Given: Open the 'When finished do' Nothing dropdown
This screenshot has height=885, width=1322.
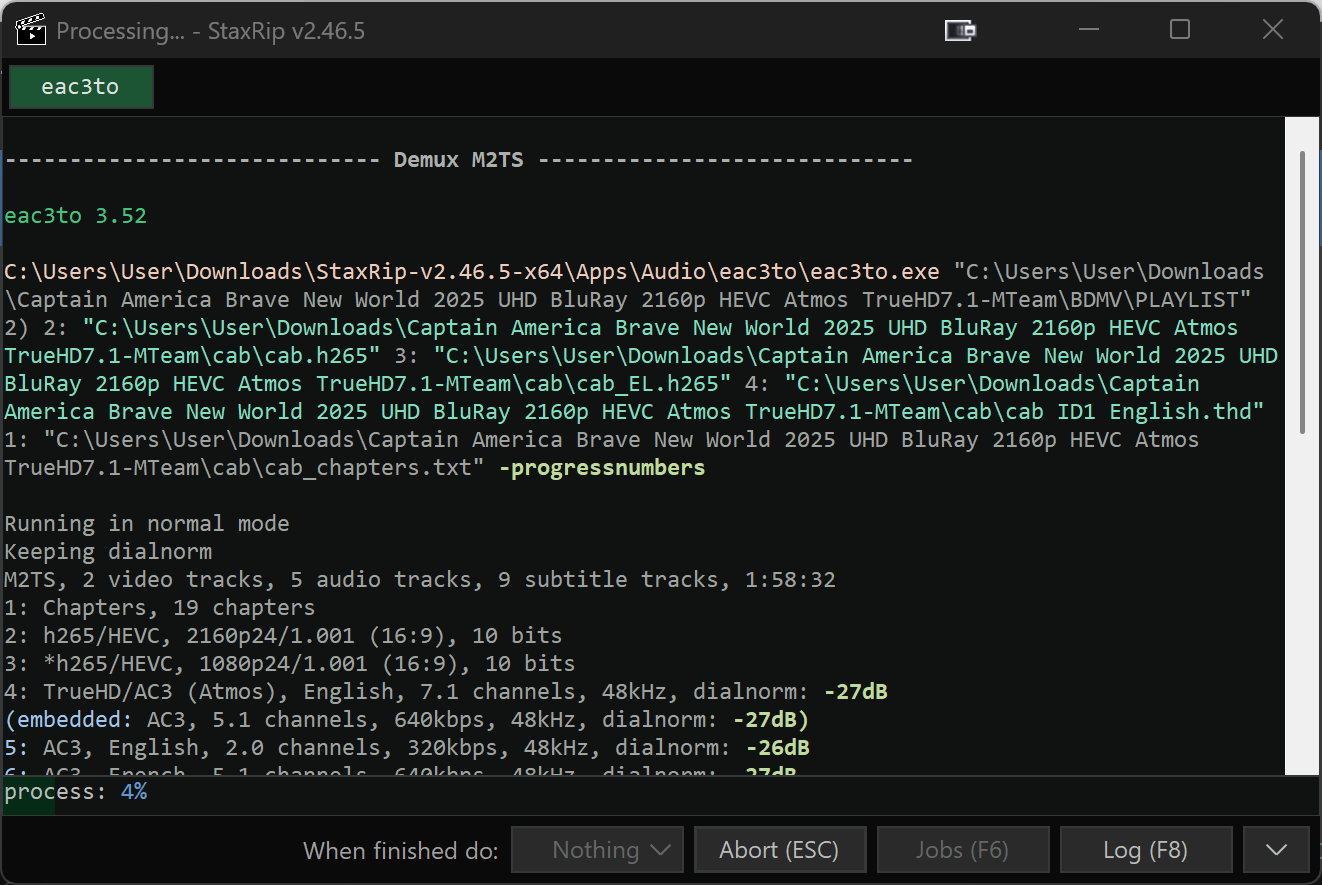Looking at the screenshot, I should tap(597, 850).
